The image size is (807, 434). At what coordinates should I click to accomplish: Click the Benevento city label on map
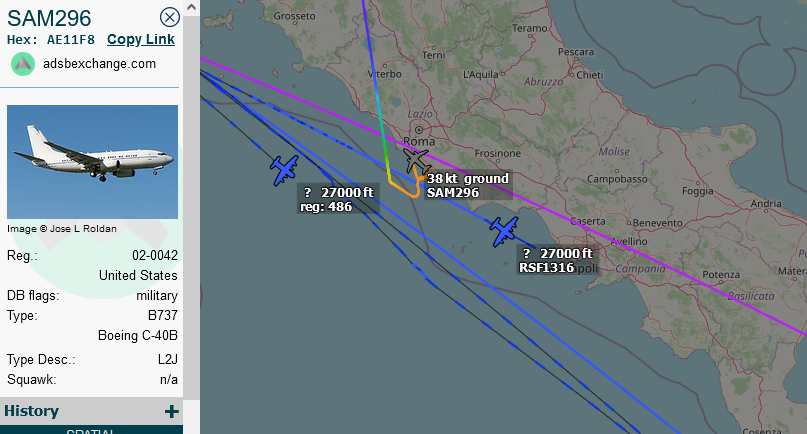coord(658,223)
